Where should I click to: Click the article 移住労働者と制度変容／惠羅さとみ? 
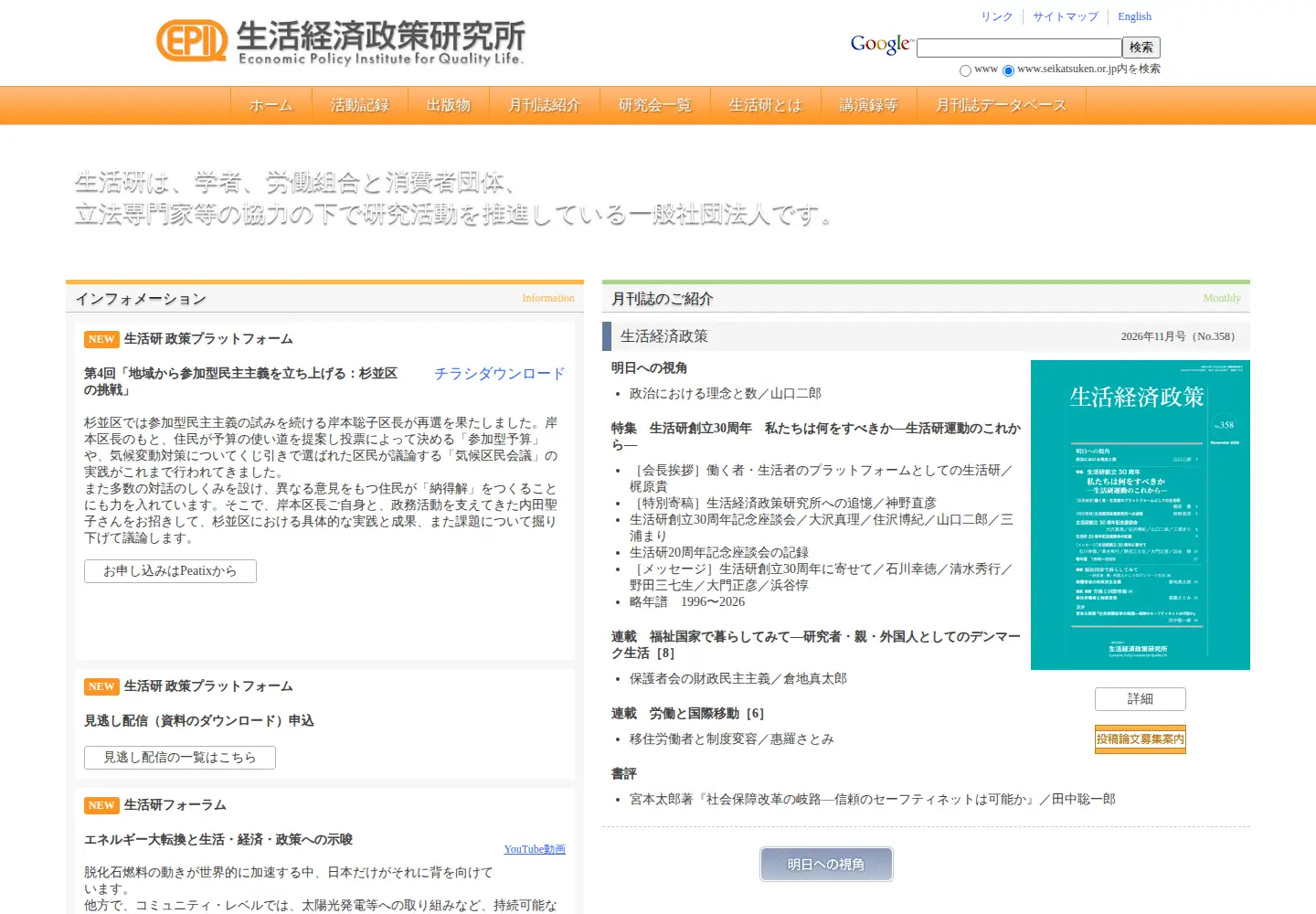732,739
